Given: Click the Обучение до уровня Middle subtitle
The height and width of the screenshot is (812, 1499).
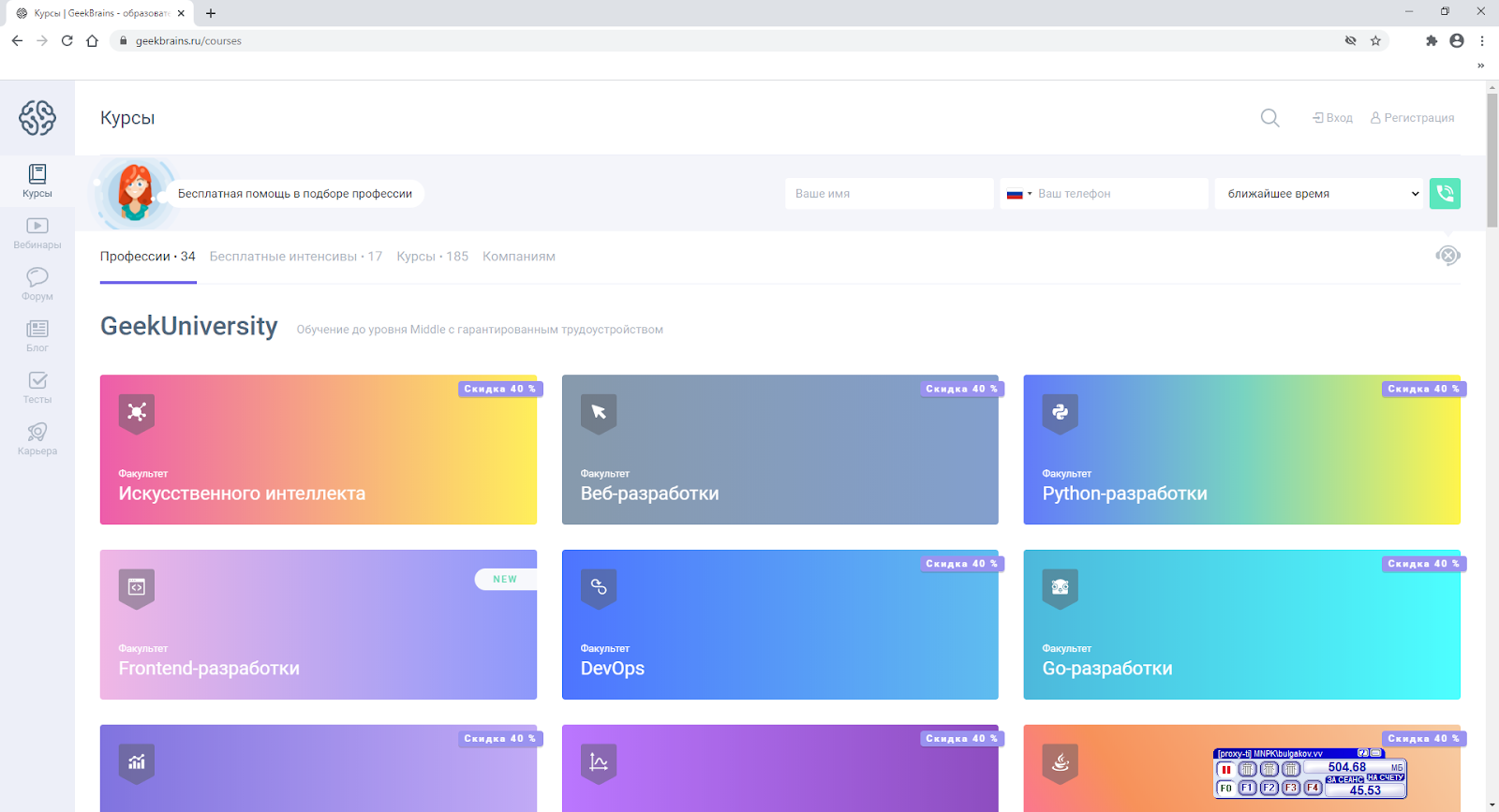Looking at the screenshot, I should [480, 330].
